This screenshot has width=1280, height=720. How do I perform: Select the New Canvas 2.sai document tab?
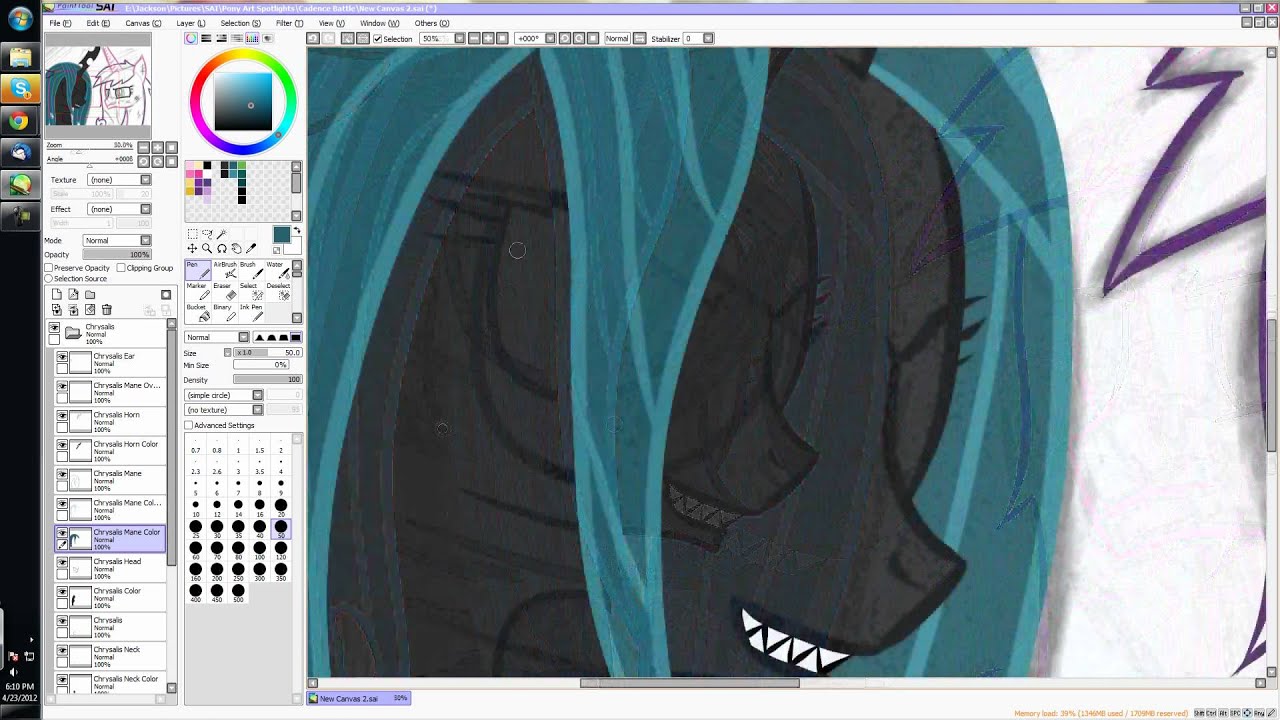[x=359, y=698]
